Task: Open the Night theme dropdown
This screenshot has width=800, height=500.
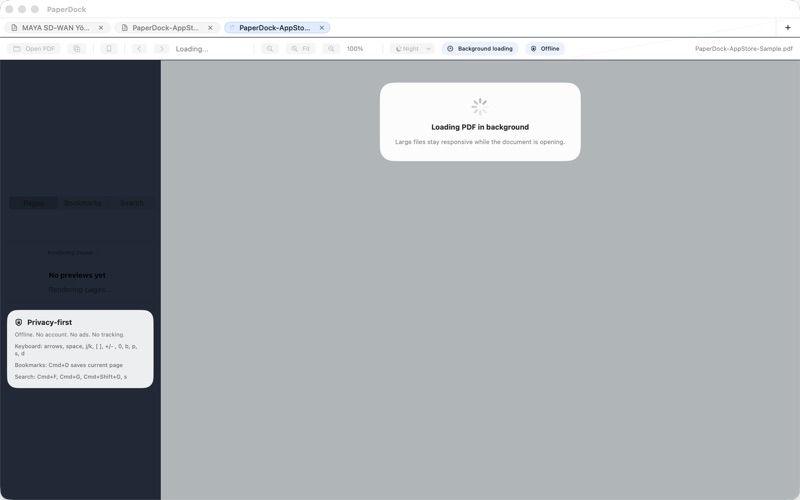Action: pos(412,48)
